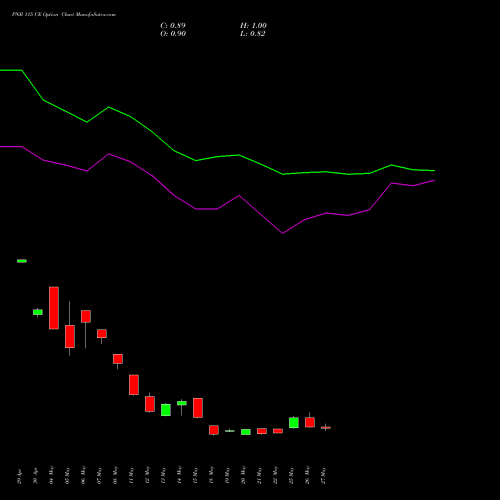Select the red candle for 26 May
500x500 pixels.
310,422
